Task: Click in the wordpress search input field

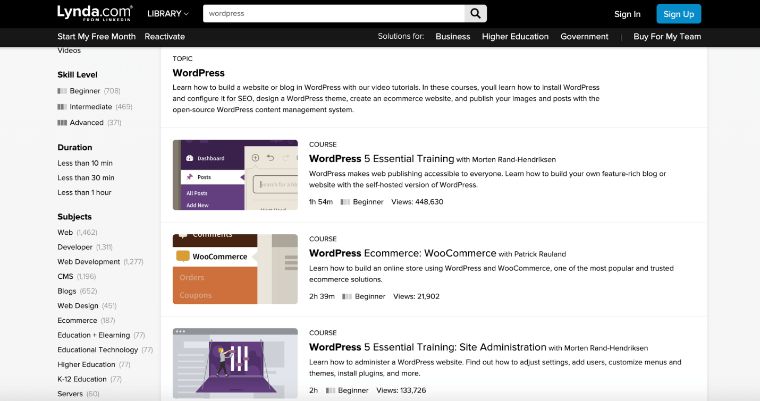Action: pos(333,14)
